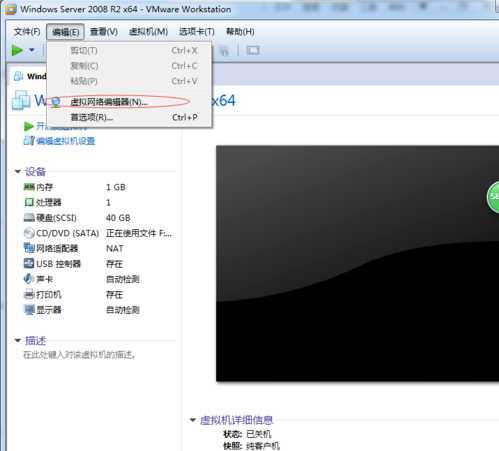Click the NAT network adapter value
This screenshot has width=499, height=451.
(x=115, y=248)
